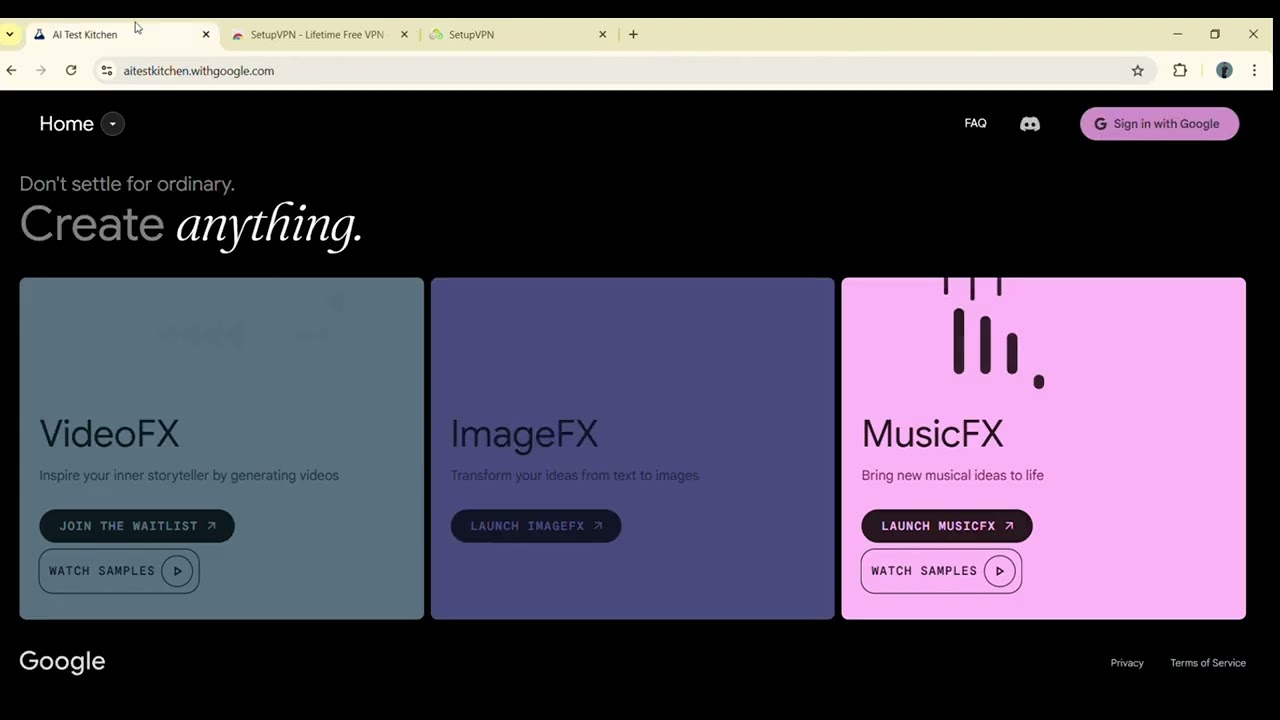Watch samples under MusicFX
The height and width of the screenshot is (720, 1280).
click(x=941, y=571)
